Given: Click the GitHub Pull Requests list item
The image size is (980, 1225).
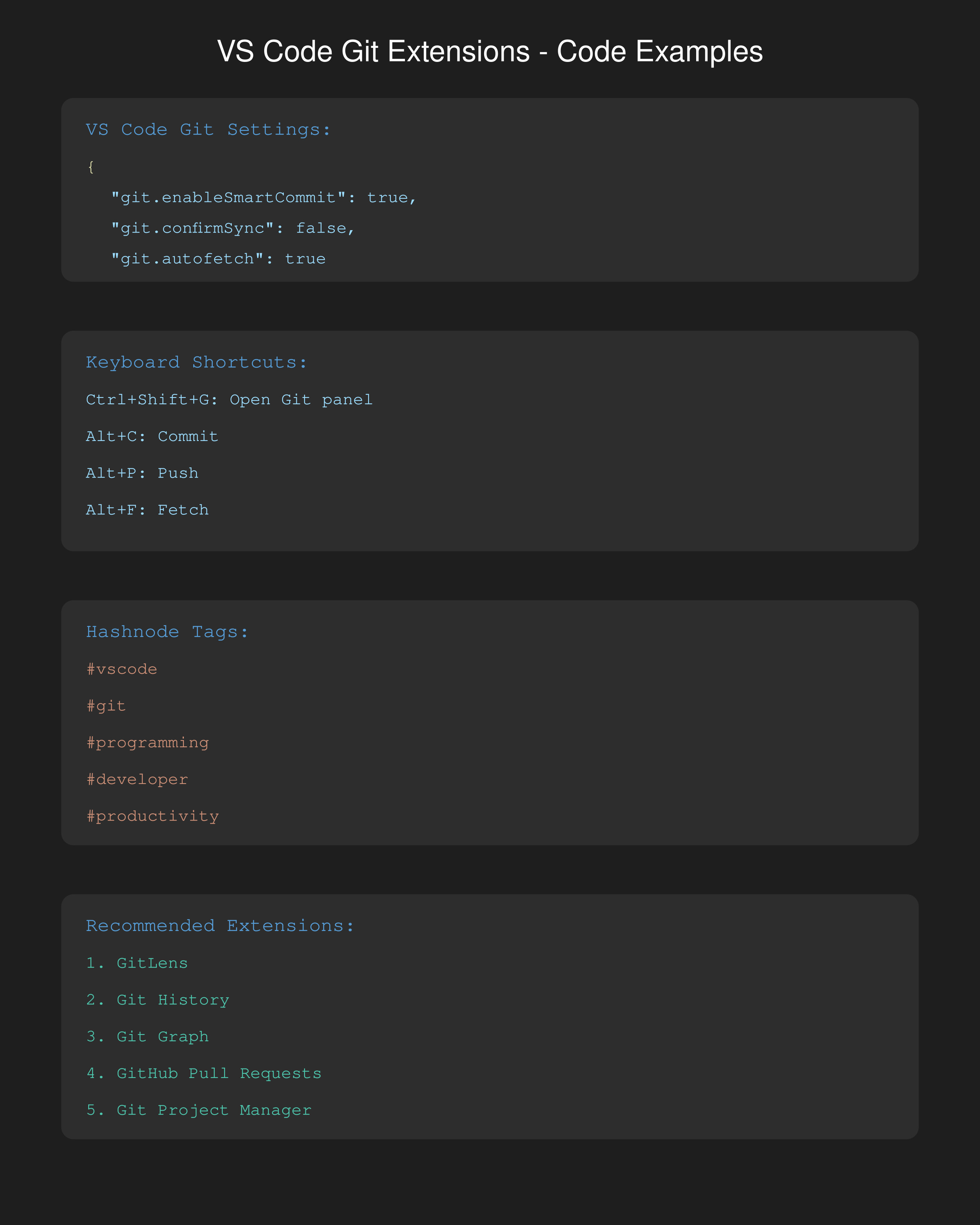Looking at the screenshot, I should click(203, 1073).
